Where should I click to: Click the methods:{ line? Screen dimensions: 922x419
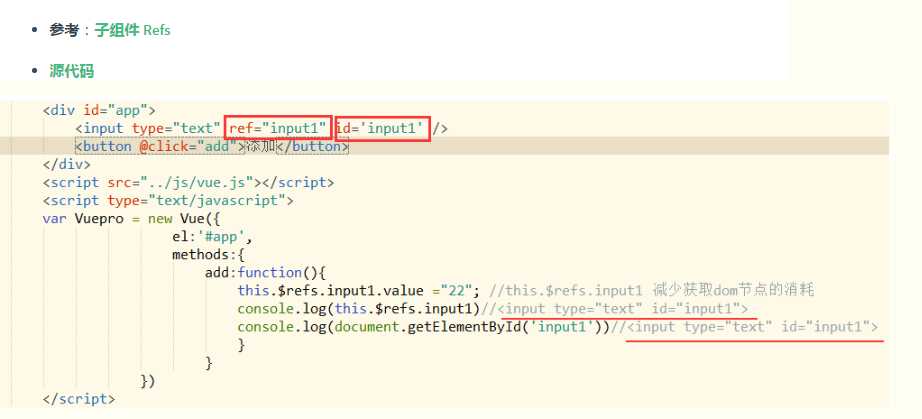[208, 255]
